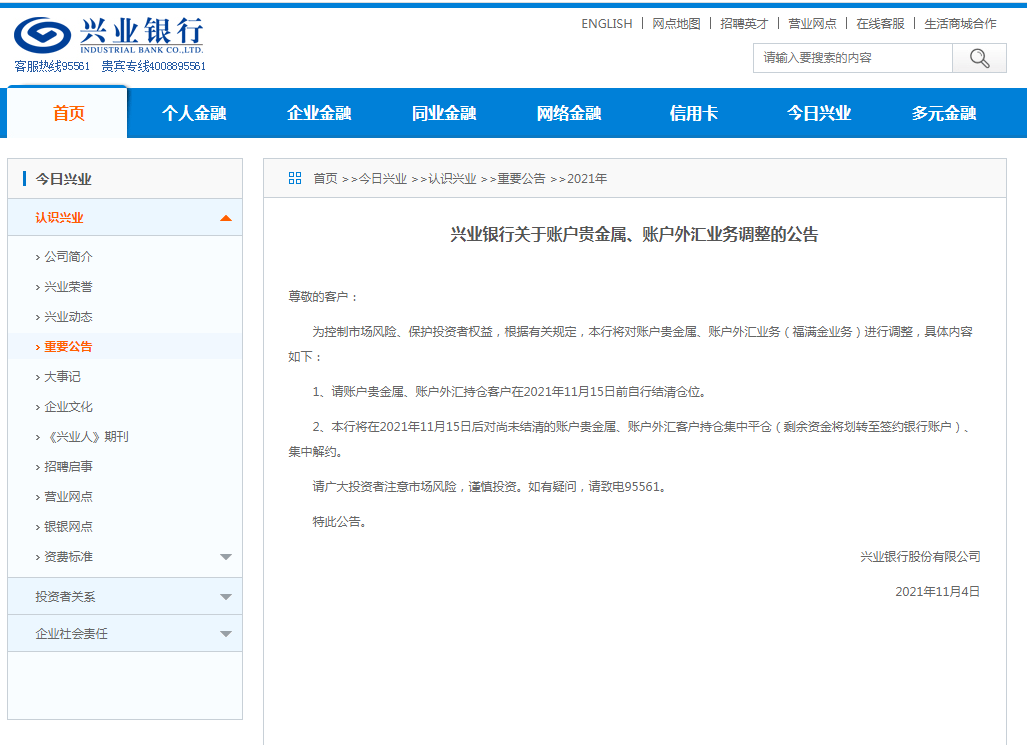1027x745 pixels.
Task: Open the 多元金融 navigation tab
Action: click(944, 113)
